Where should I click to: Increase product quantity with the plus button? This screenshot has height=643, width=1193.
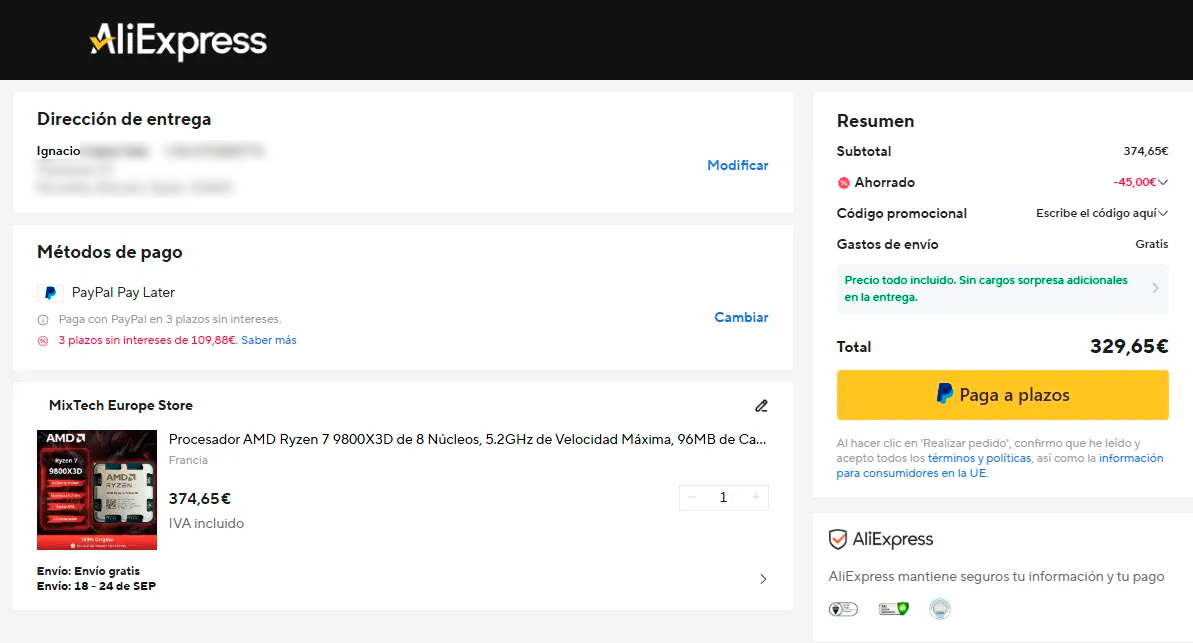[x=756, y=498]
